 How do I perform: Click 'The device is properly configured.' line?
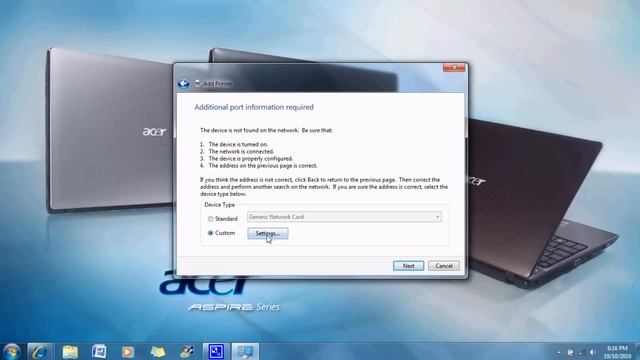coord(251,158)
